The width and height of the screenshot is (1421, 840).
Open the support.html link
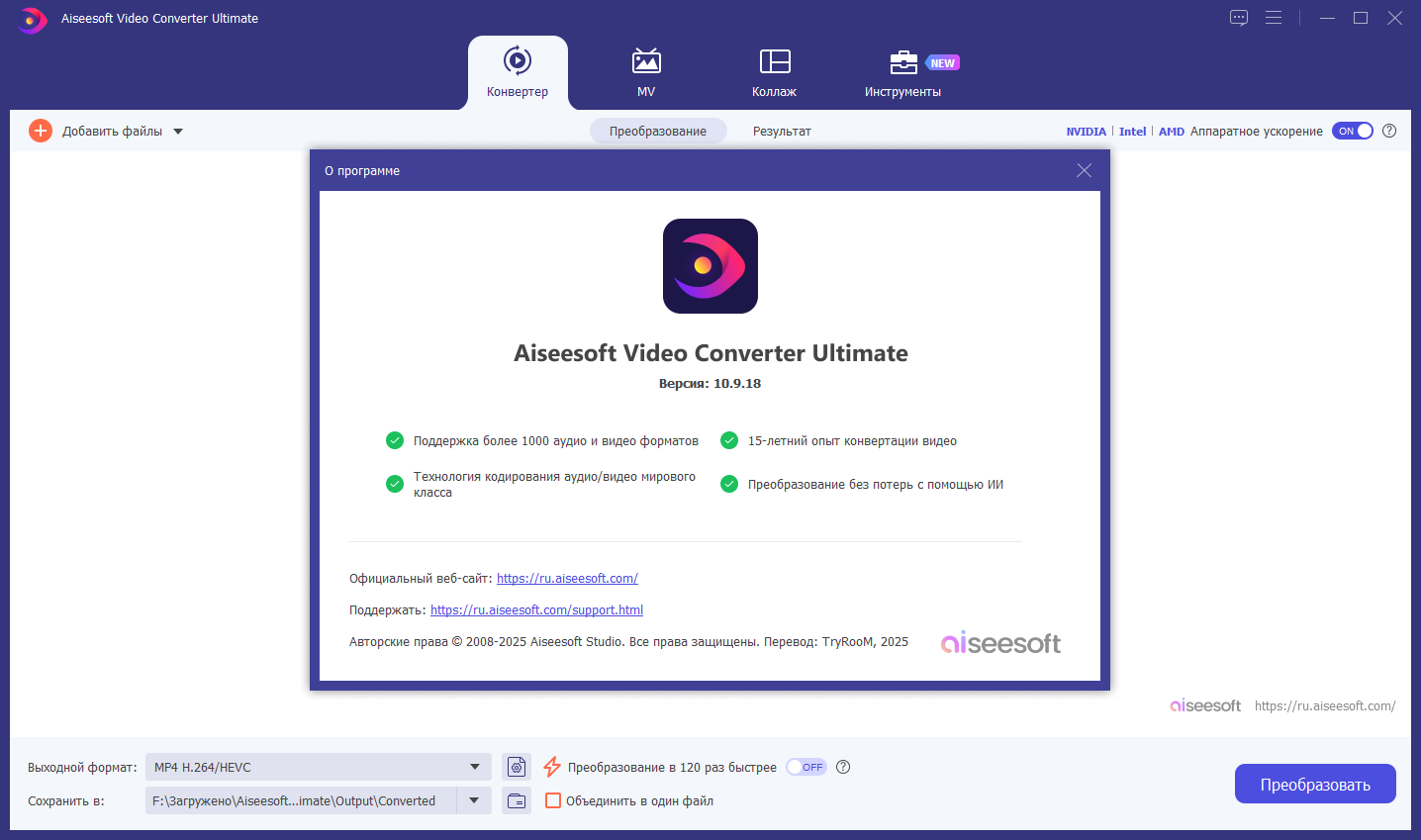(536, 610)
